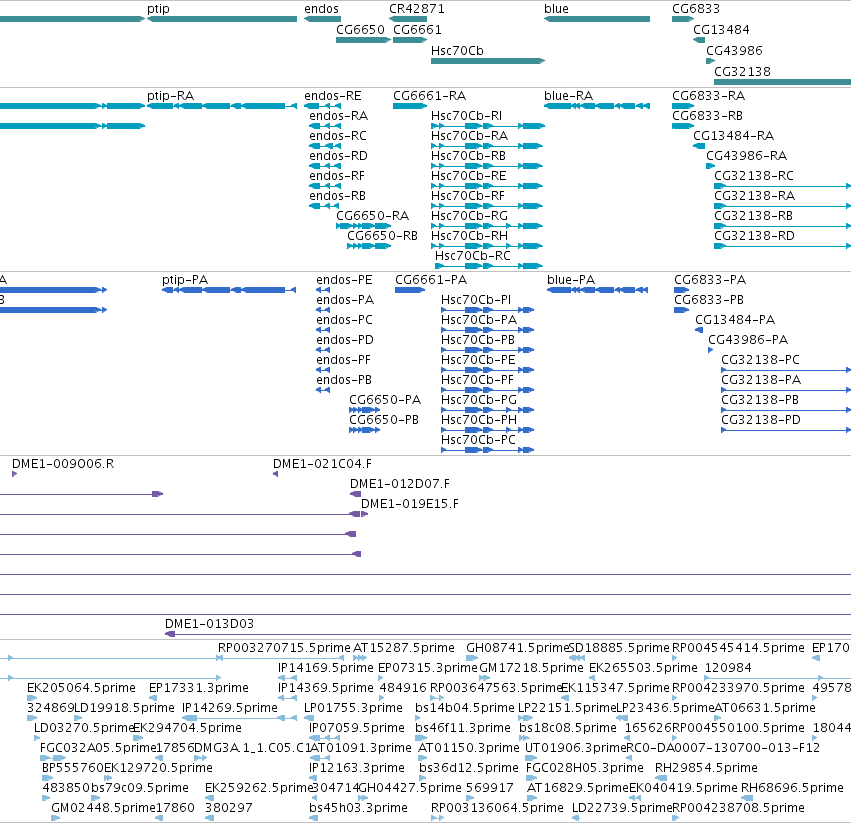
Task: Open the GH08741.5prime EST label
Action: pos(517,648)
